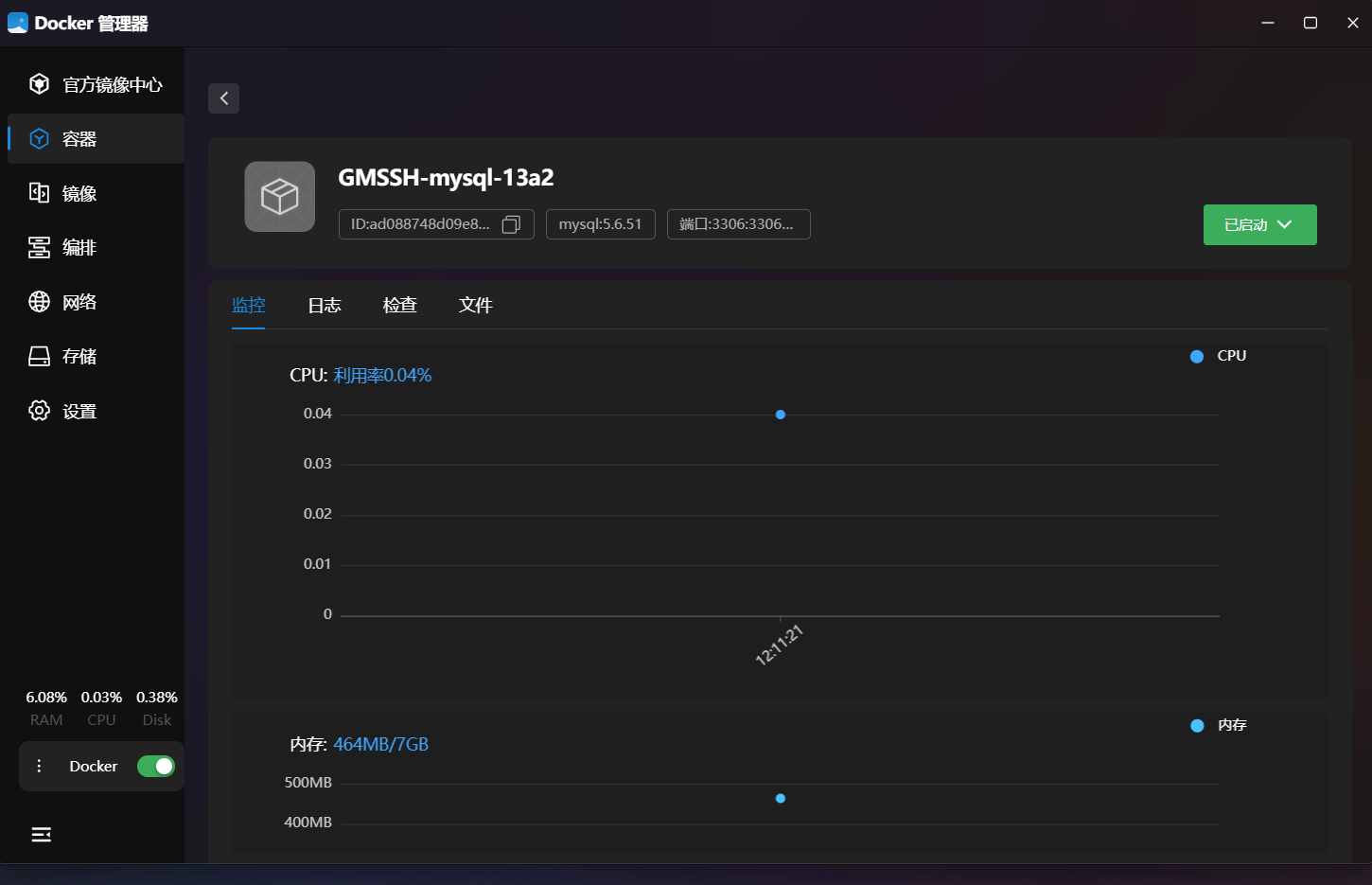This screenshot has width=1372, height=885.
Task: Click the 存储 drive icon in sidebar
Action: pyautogui.click(x=39, y=356)
